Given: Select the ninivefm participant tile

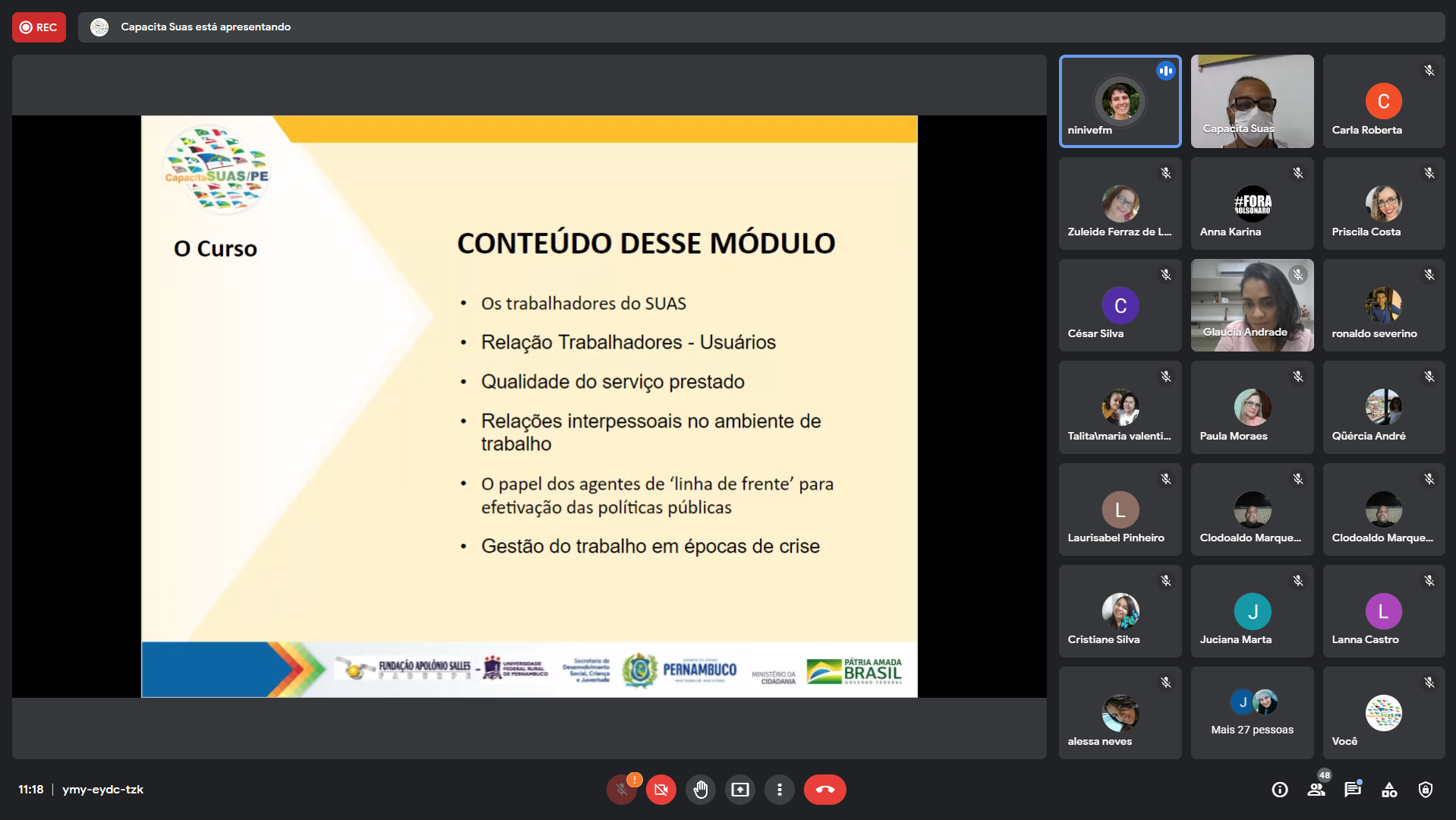Looking at the screenshot, I should [1120, 101].
